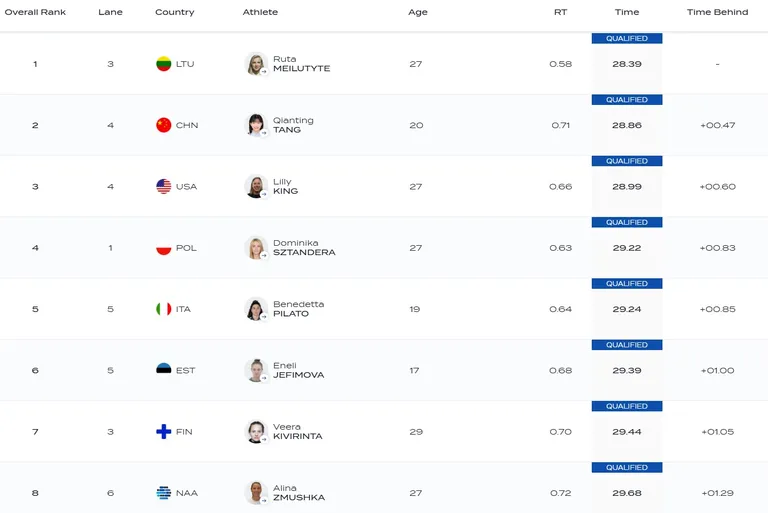This screenshot has height=513, width=768.
Task: Click the China flag icon
Action: click(x=164, y=125)
